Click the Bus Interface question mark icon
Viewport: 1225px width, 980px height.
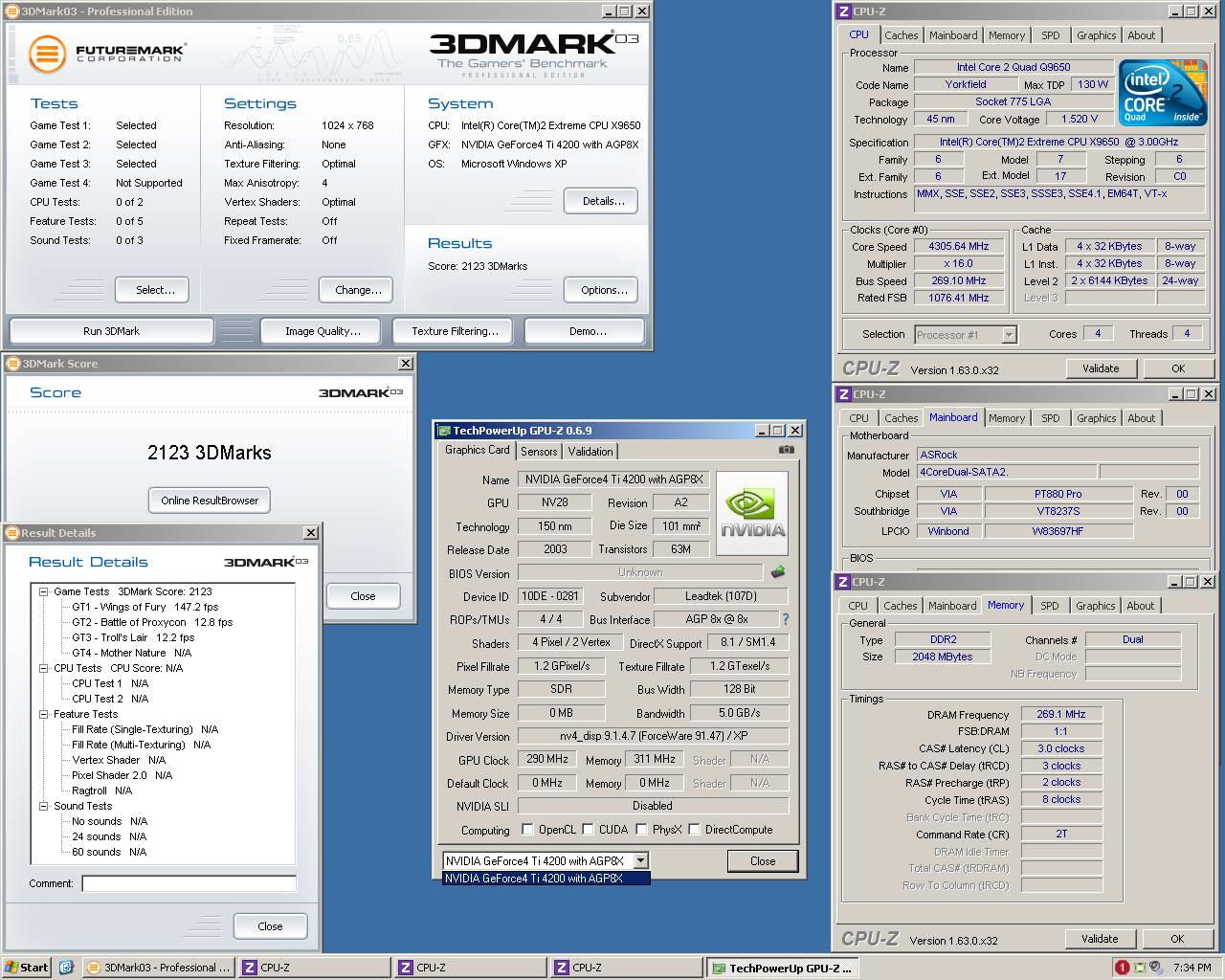[x=786, y=619]
